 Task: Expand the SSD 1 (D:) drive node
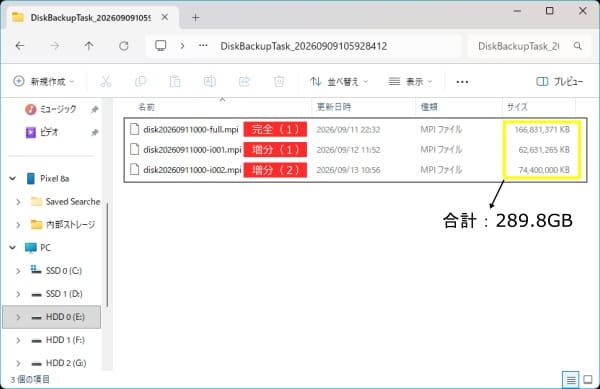18,294
